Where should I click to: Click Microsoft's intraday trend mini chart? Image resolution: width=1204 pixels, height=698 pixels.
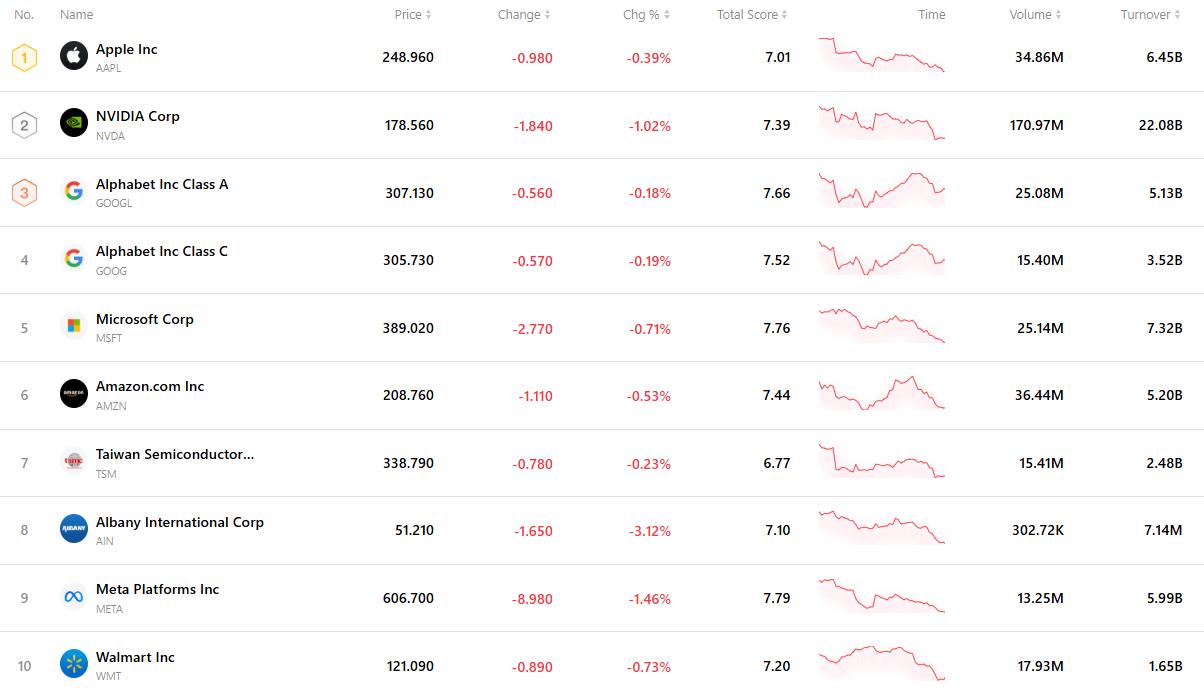coord(881,326)
